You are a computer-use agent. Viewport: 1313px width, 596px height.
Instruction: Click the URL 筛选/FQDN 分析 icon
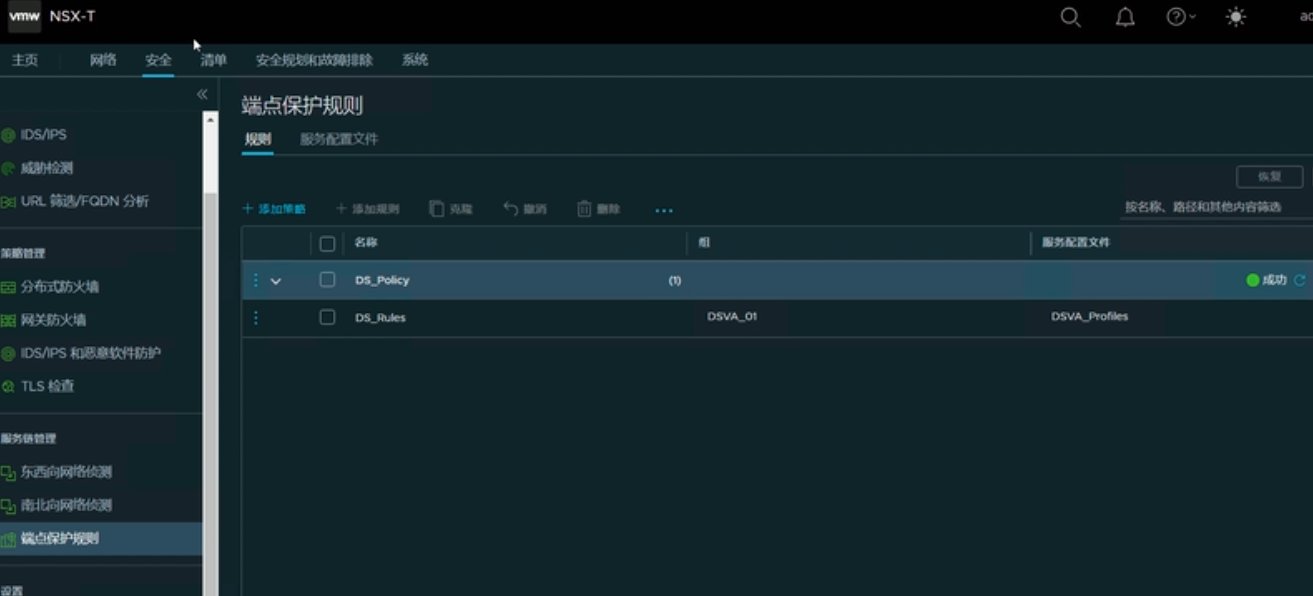pyautogui.click(x=8, y=202)
